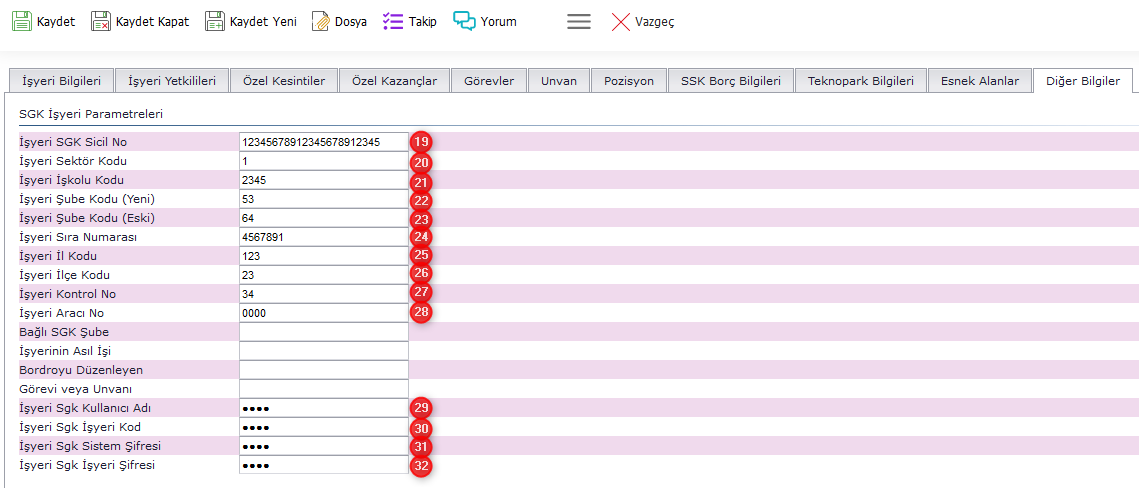Select the Bordroyu Düzenleyen text box
The width and height of the screenshot is (1139, 488).
(323, 370)
